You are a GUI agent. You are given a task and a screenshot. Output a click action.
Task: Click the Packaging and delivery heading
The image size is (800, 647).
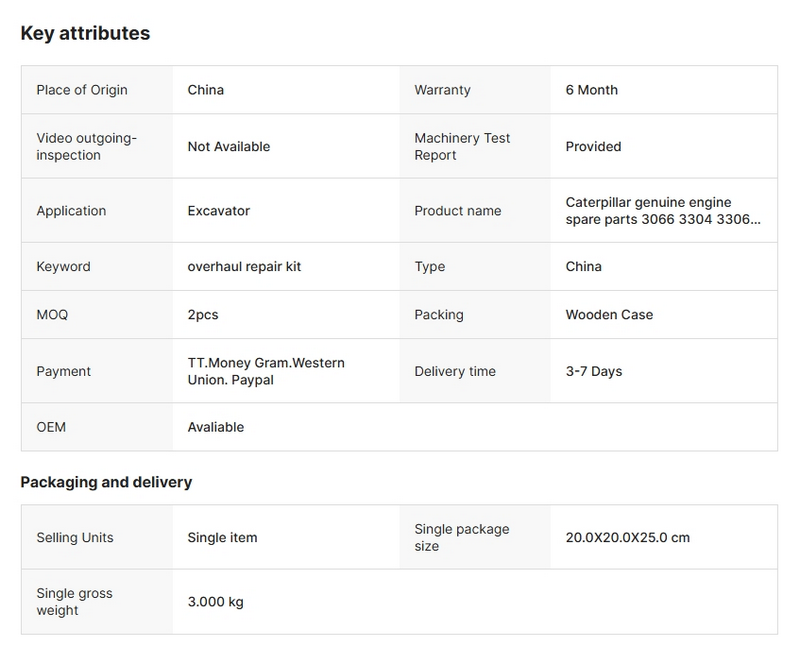(106, 482)
